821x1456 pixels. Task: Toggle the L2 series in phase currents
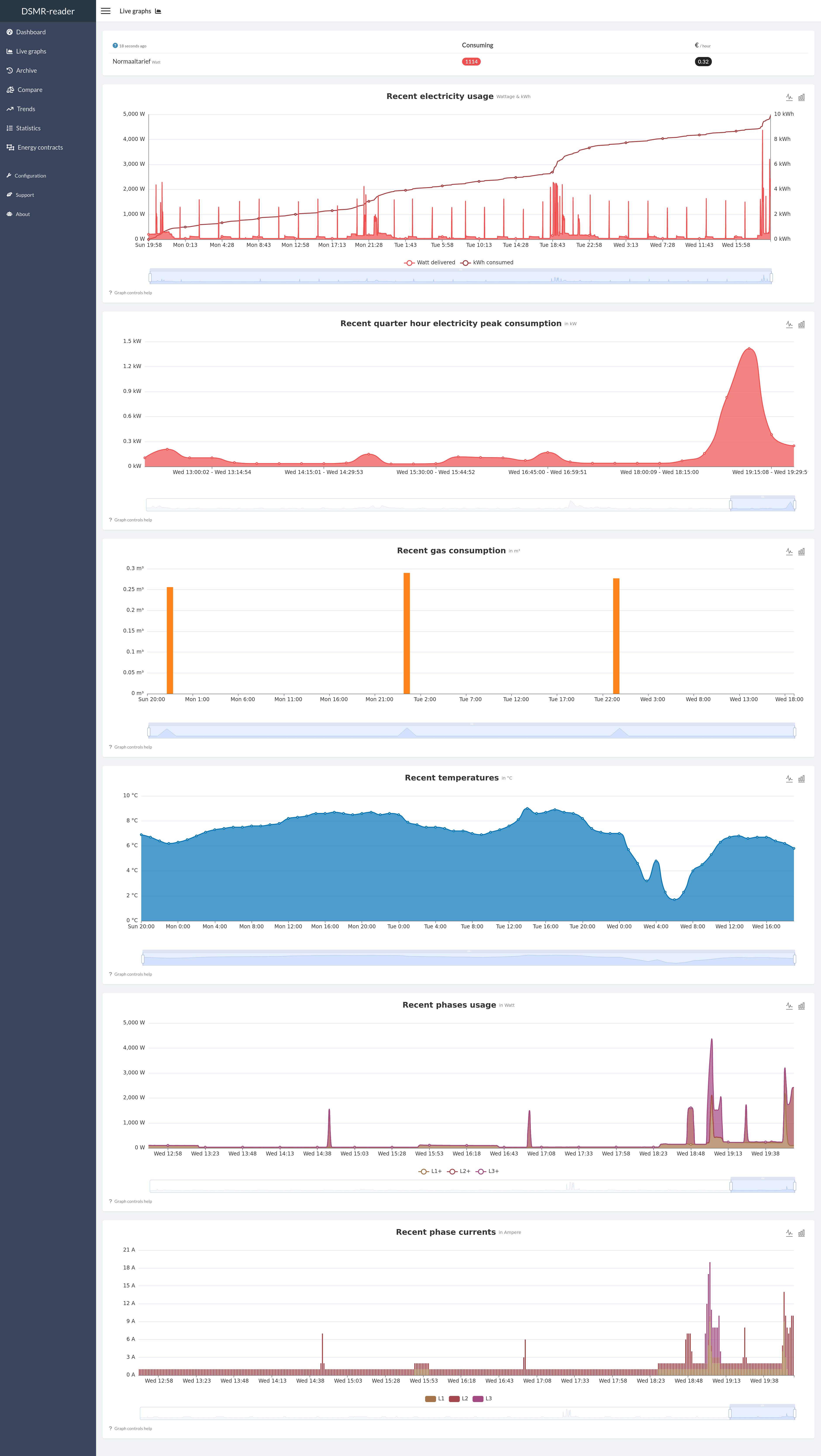pos(458,1398)
